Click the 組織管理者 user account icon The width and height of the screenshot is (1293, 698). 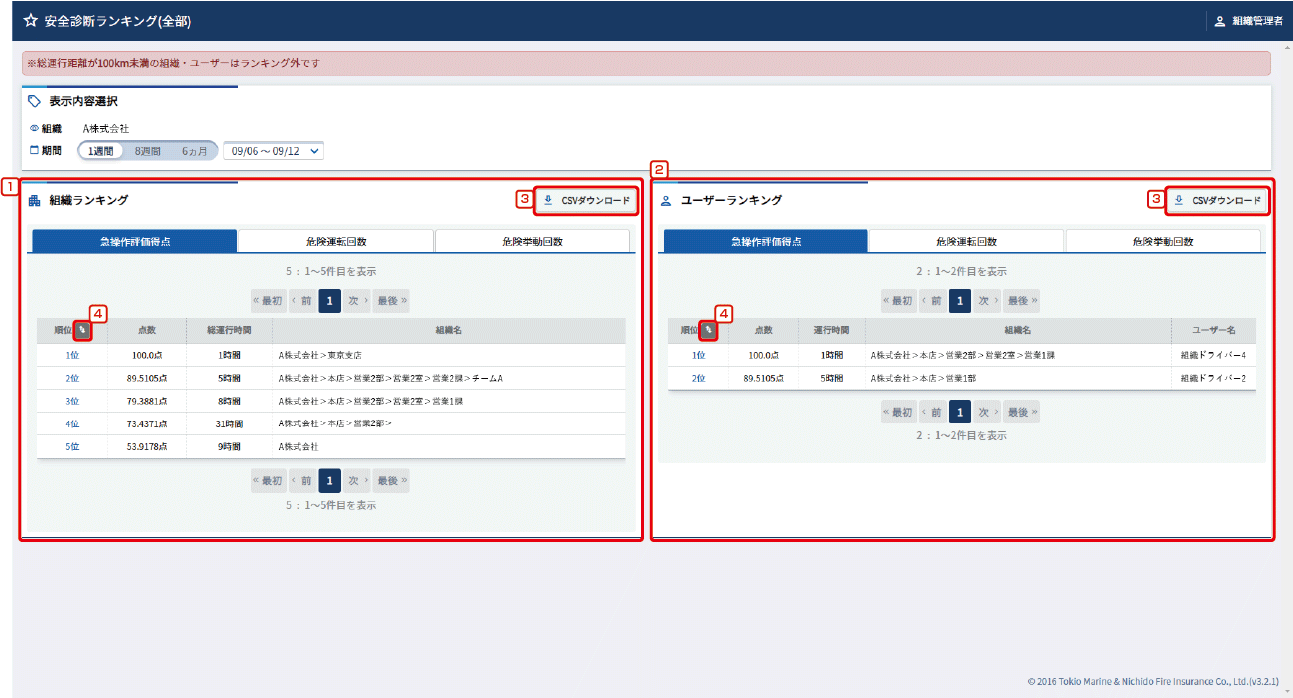(1219, 21)
